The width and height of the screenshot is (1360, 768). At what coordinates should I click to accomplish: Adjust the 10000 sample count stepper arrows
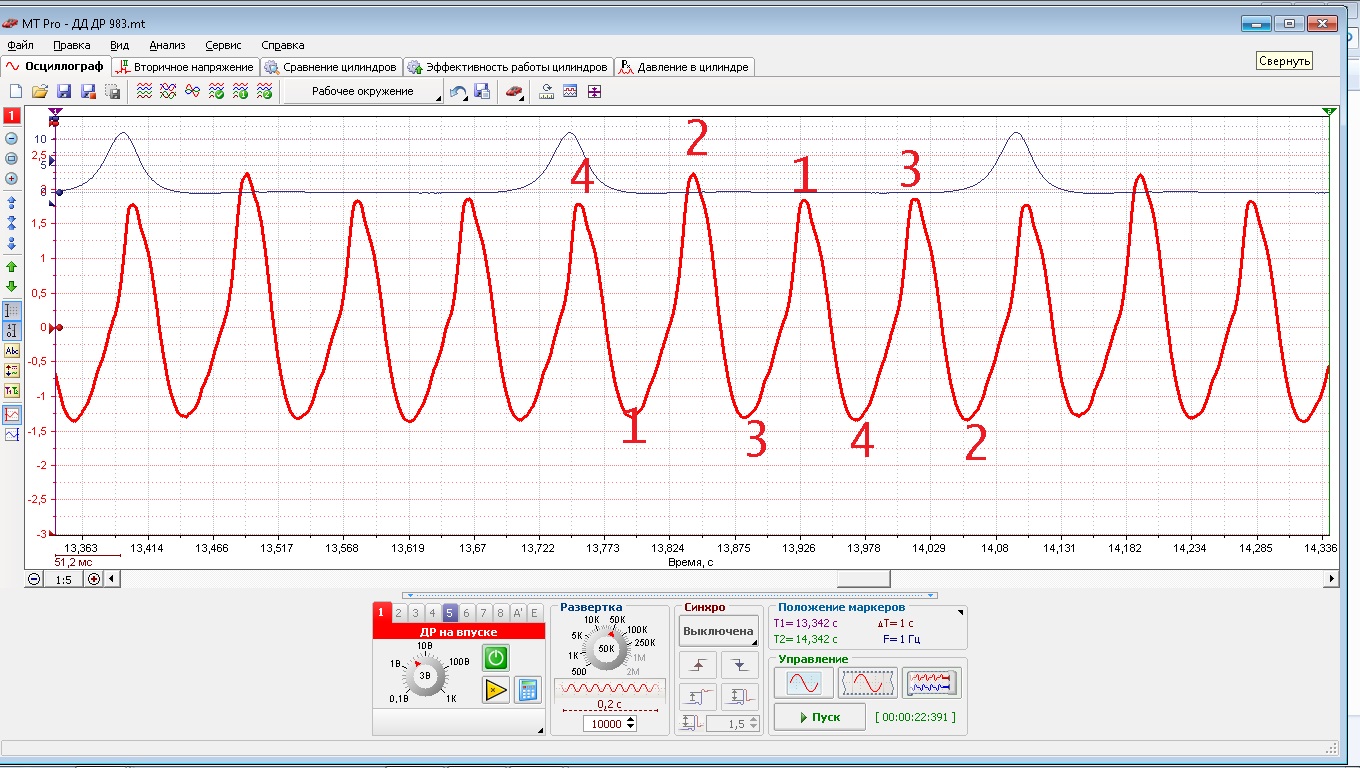tap(630, 724)
